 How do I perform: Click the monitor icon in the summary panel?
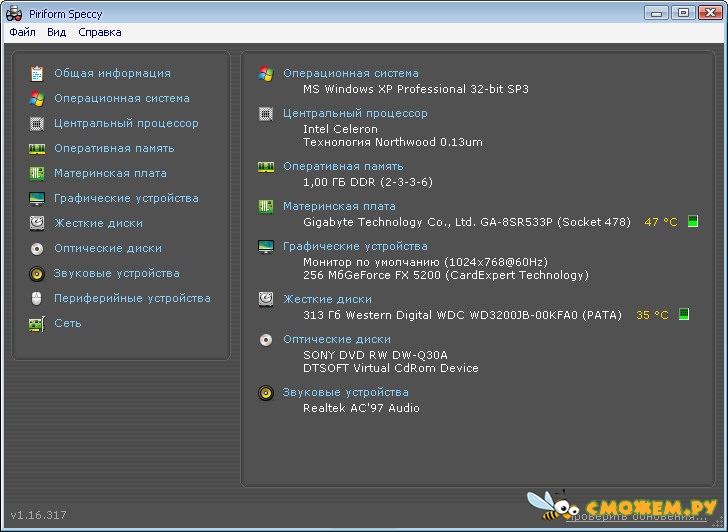266,247
